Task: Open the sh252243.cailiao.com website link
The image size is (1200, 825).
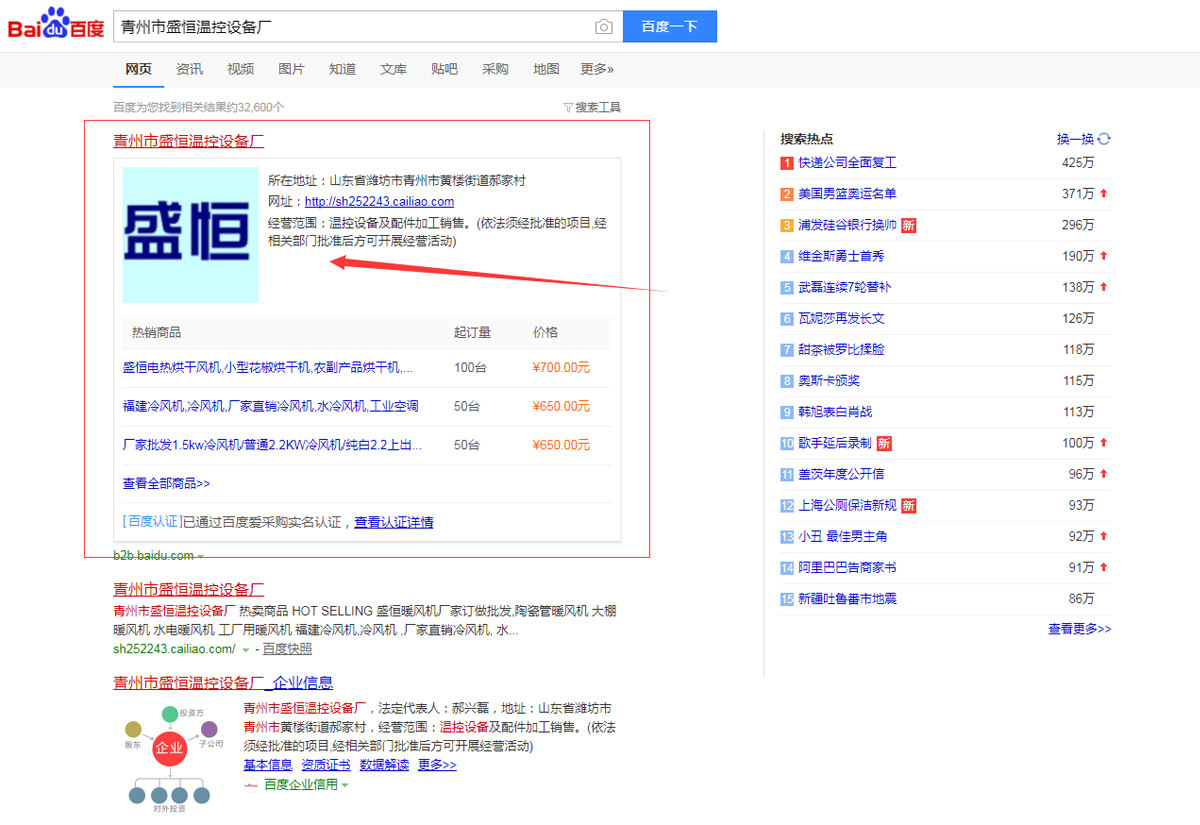Action: pos(379,201)
